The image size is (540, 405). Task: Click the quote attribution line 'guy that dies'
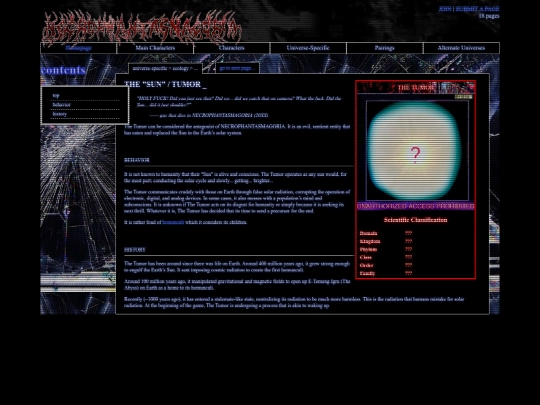209,115
